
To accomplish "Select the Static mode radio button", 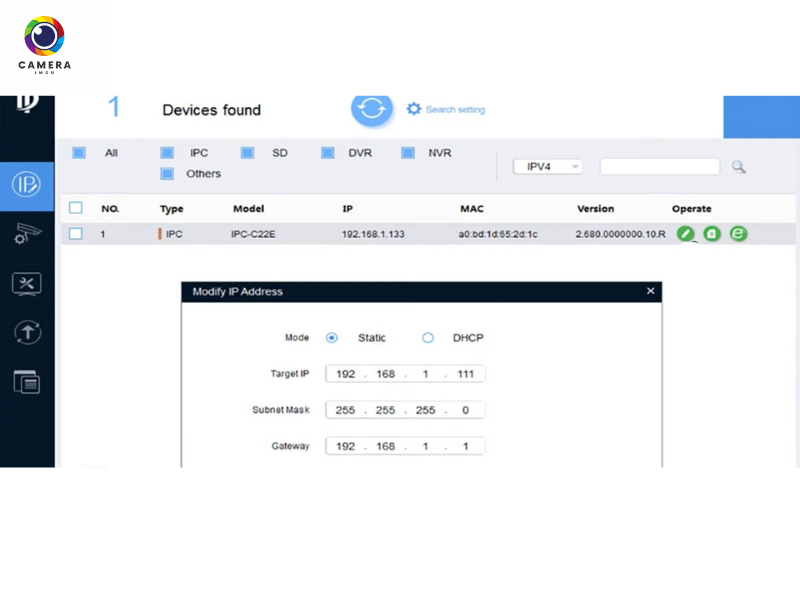I will pos(332,338).
